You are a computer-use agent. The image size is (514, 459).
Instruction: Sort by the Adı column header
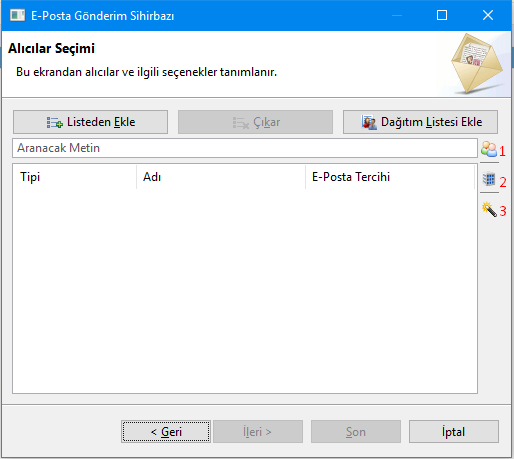[x=221, y=177]
